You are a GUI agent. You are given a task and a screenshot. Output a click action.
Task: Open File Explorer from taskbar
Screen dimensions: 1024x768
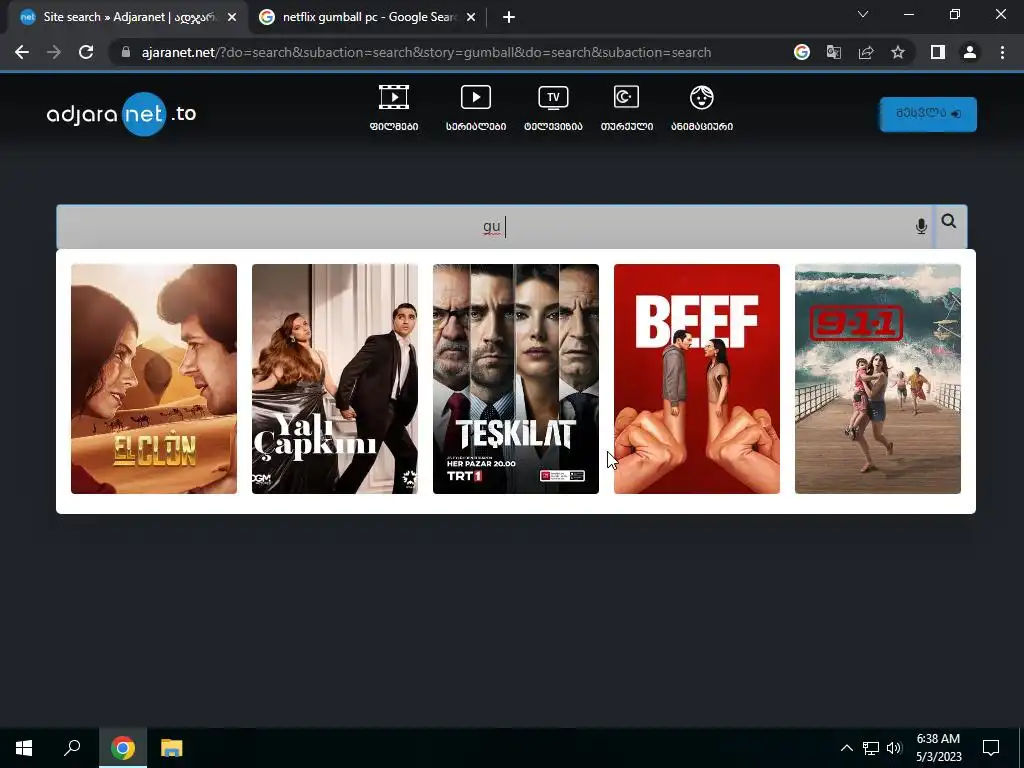pos(172,748)
